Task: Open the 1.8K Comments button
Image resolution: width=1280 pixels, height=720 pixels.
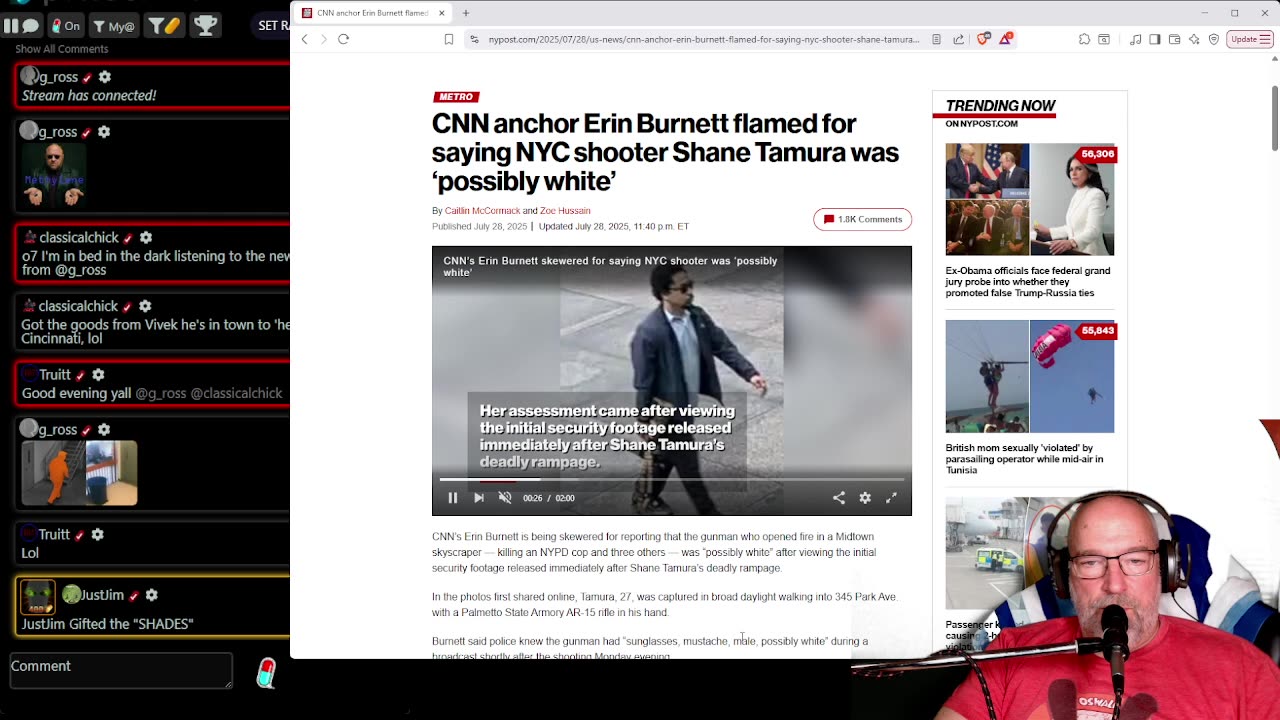Action: click(862, 219)
